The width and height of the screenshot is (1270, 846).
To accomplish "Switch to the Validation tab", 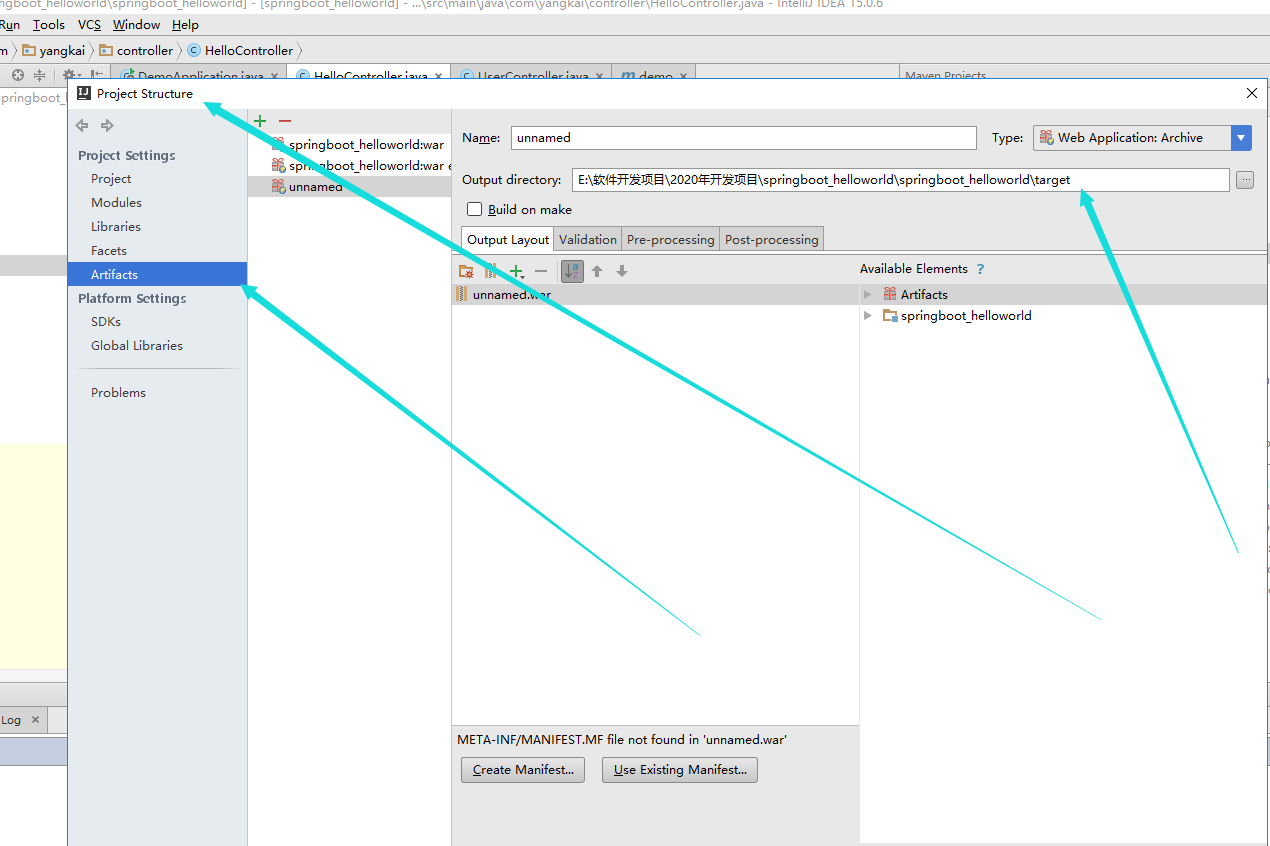I will [x=588, y=239].
